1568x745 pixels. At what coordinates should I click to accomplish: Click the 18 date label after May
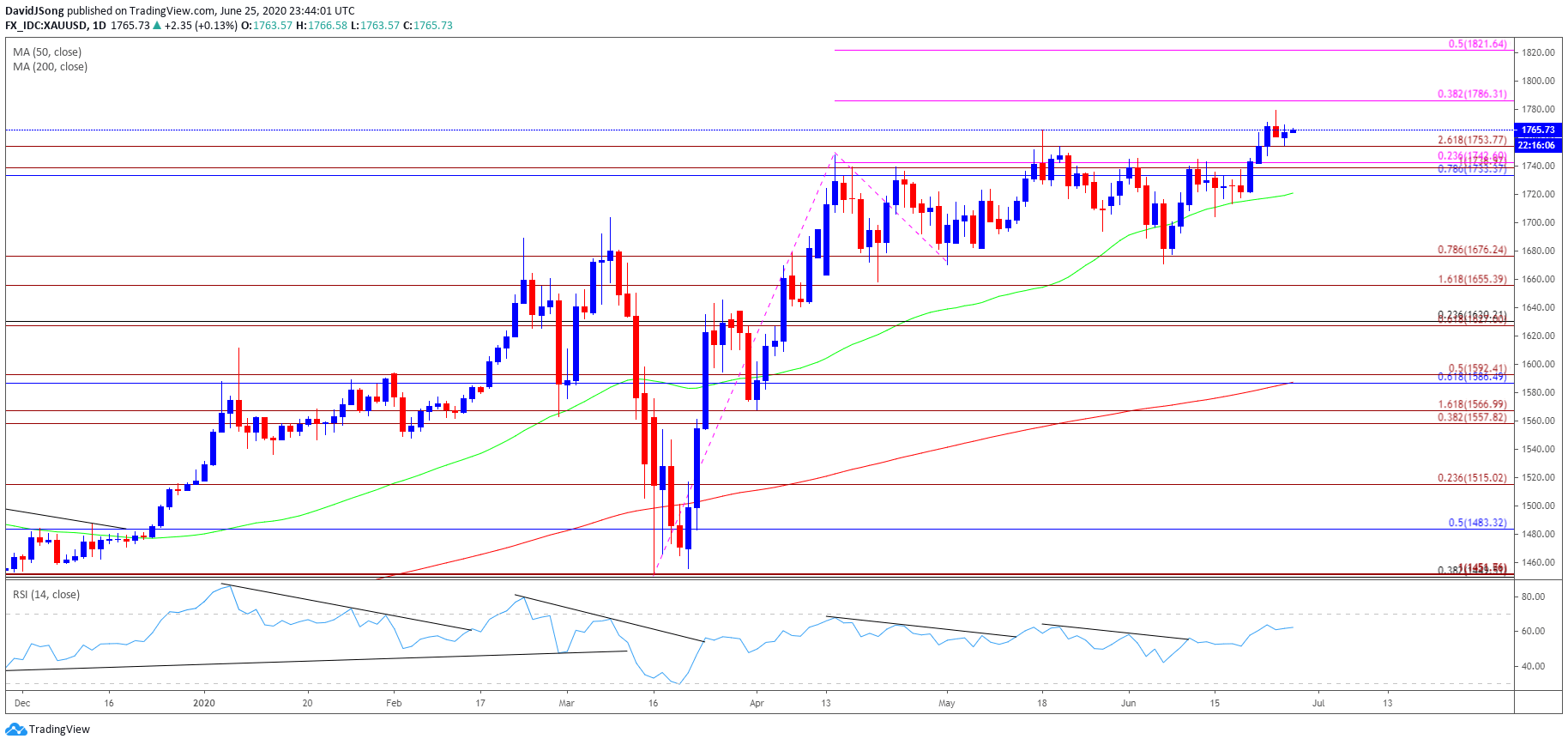(x=1042, y=704)
